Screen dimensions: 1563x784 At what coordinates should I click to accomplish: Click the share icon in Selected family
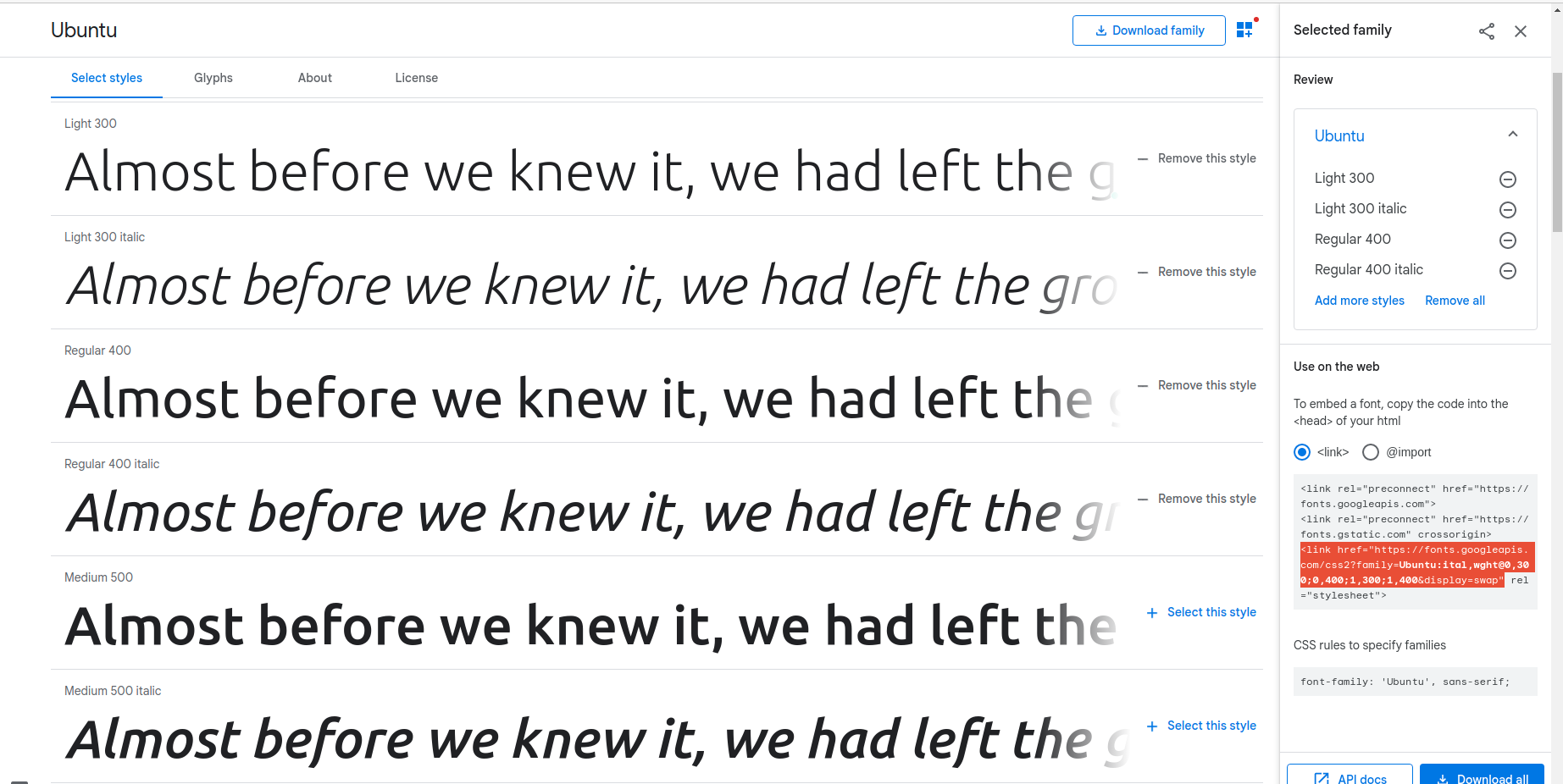(1487, 31)
